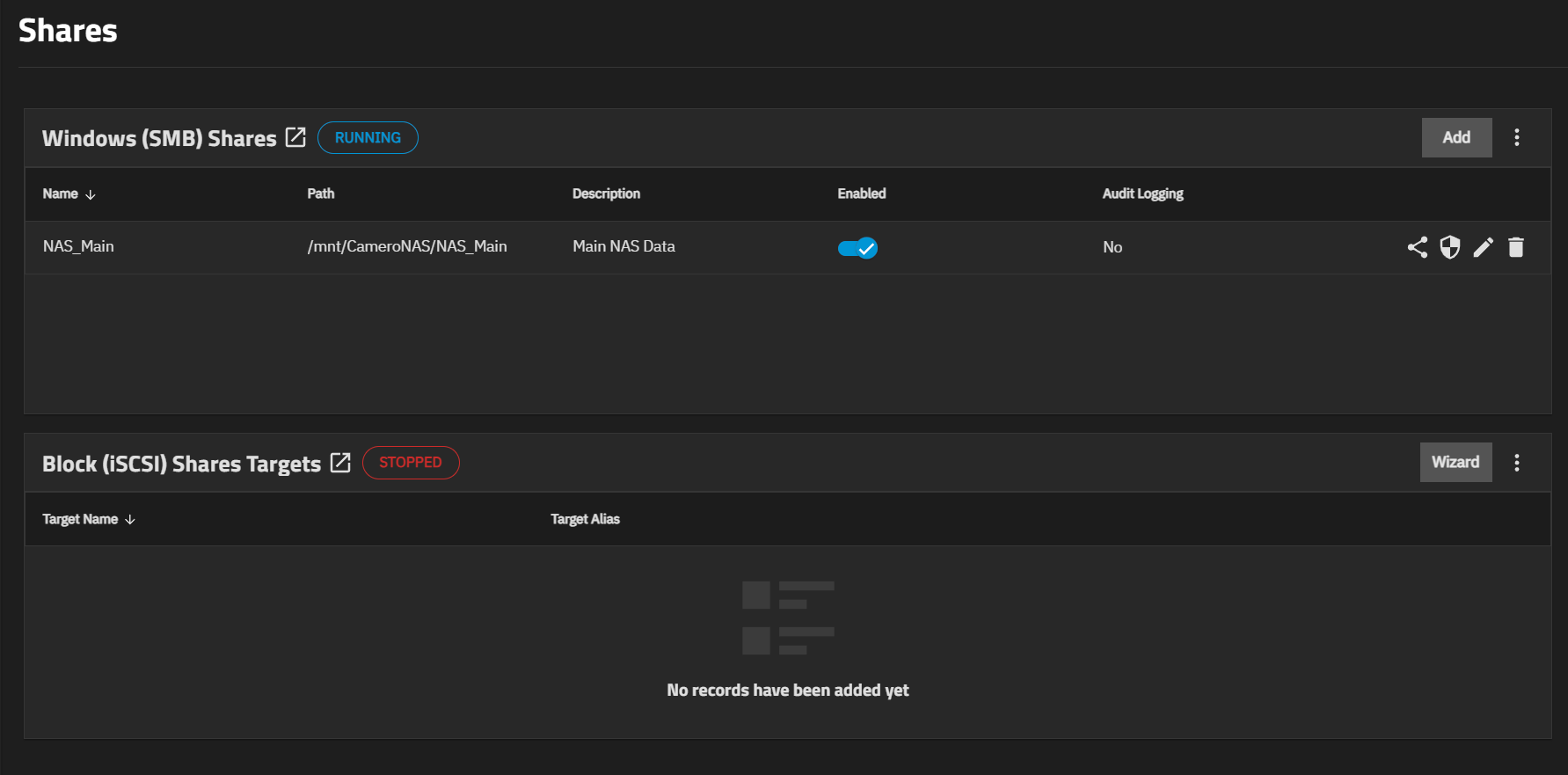Launch the iSCSI Wizard button
Screen dimensions: 1568x775
tap(1455, 463)
